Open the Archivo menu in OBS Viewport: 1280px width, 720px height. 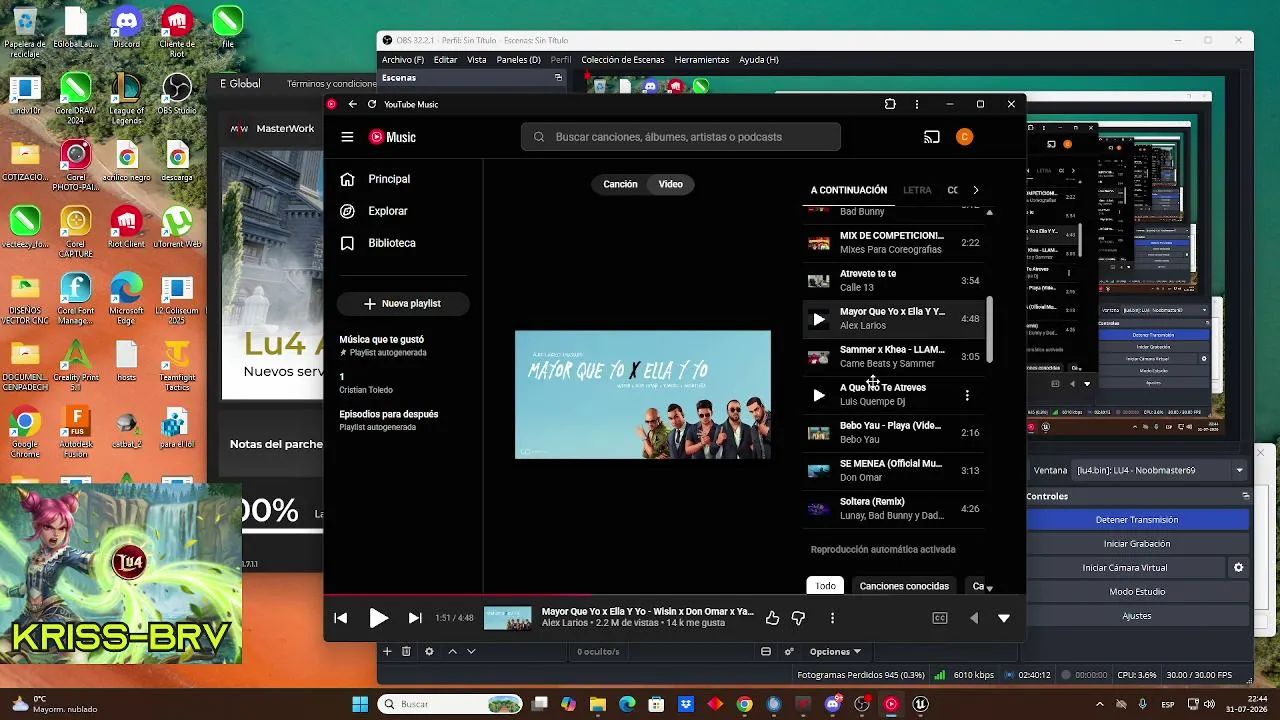(403, 60)
